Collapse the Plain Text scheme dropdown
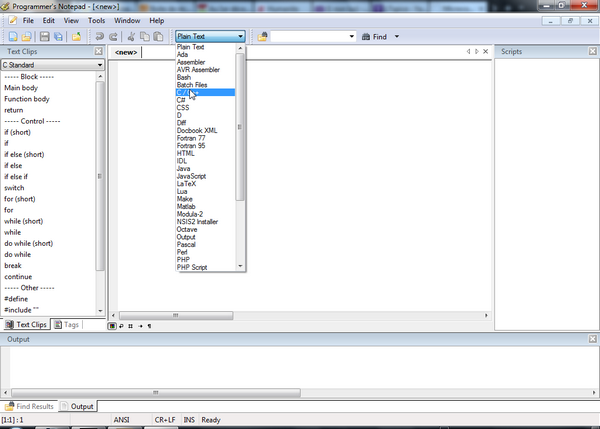Screen dimensions: 600x429 pos(241,37)
